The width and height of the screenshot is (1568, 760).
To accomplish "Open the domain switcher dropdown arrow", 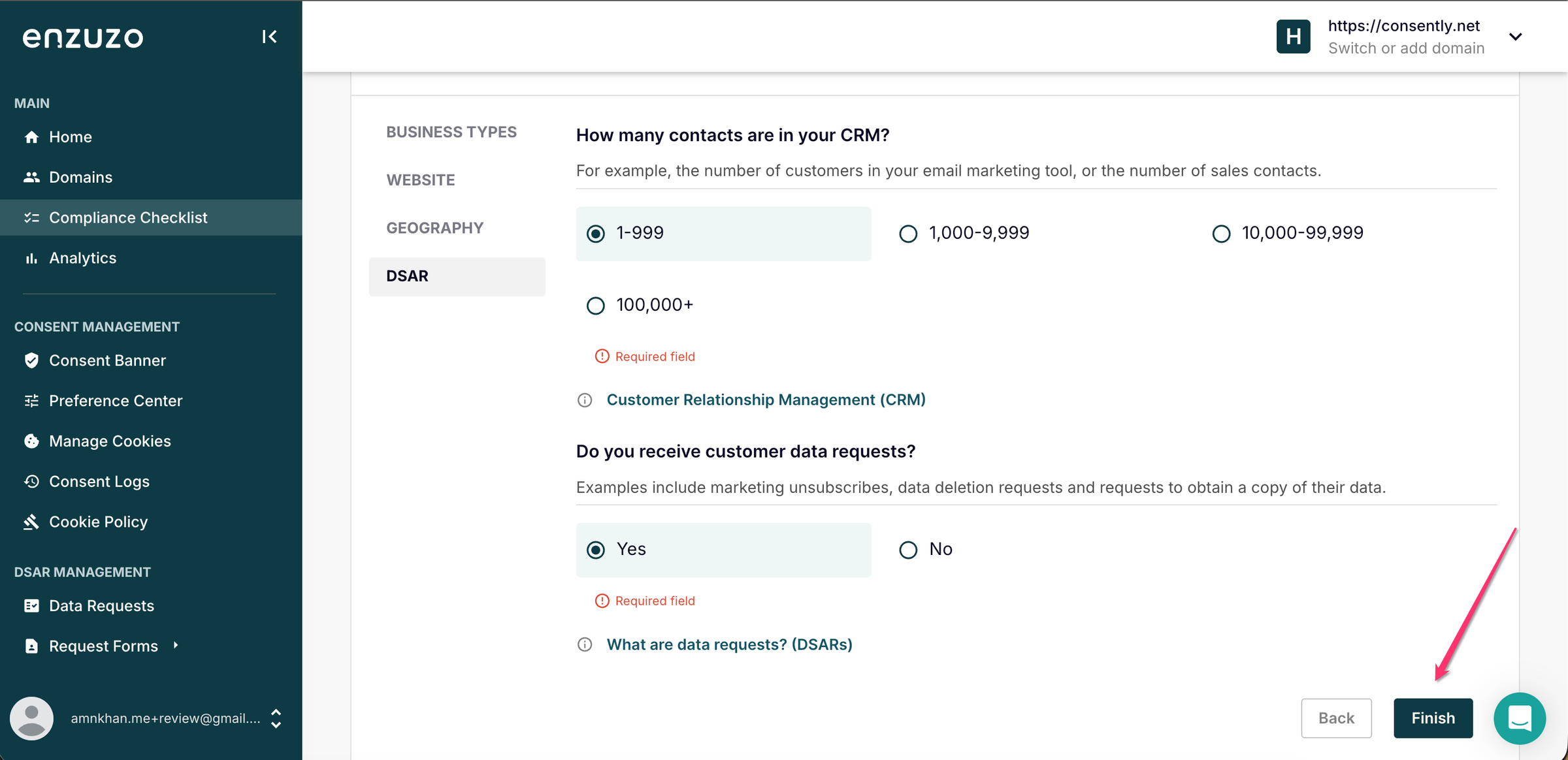I will click(x=1516, y=37).
